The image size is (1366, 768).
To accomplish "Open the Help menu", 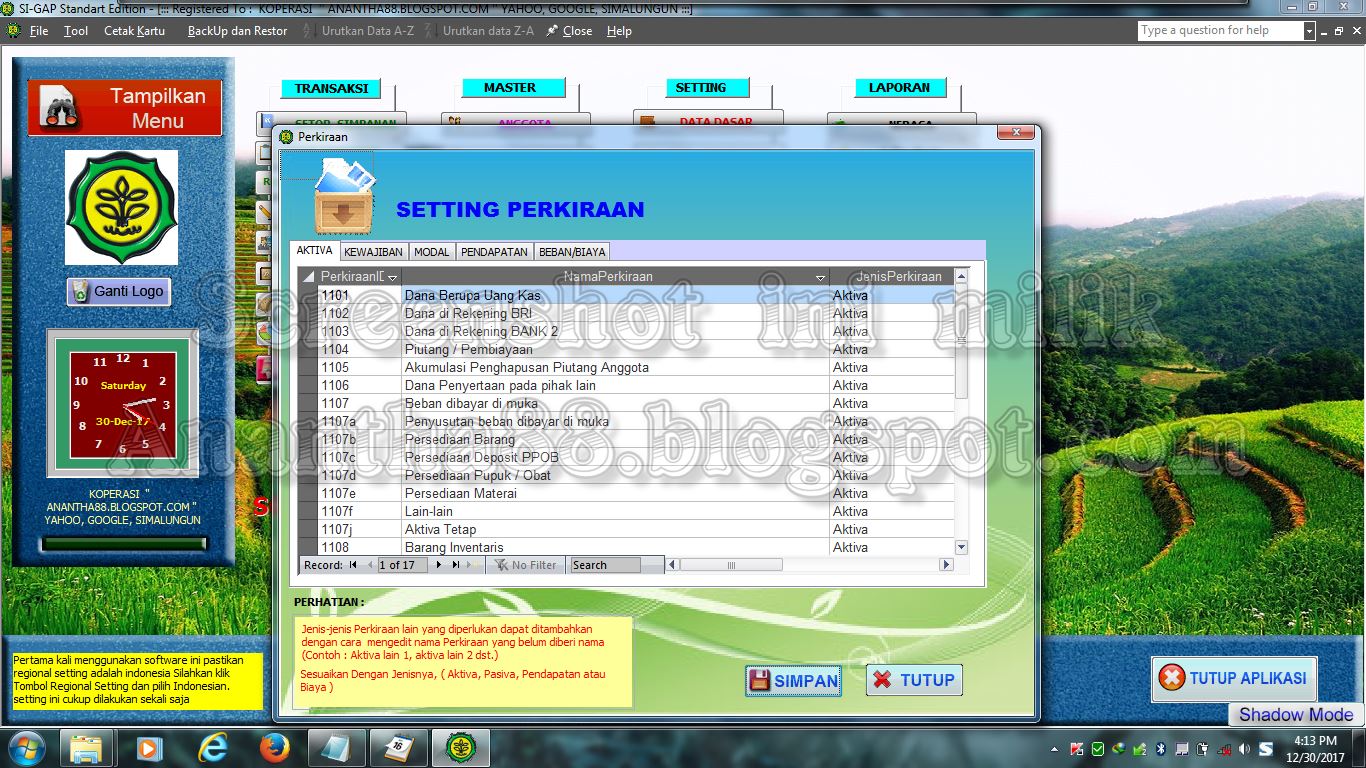I will point(619,31).
